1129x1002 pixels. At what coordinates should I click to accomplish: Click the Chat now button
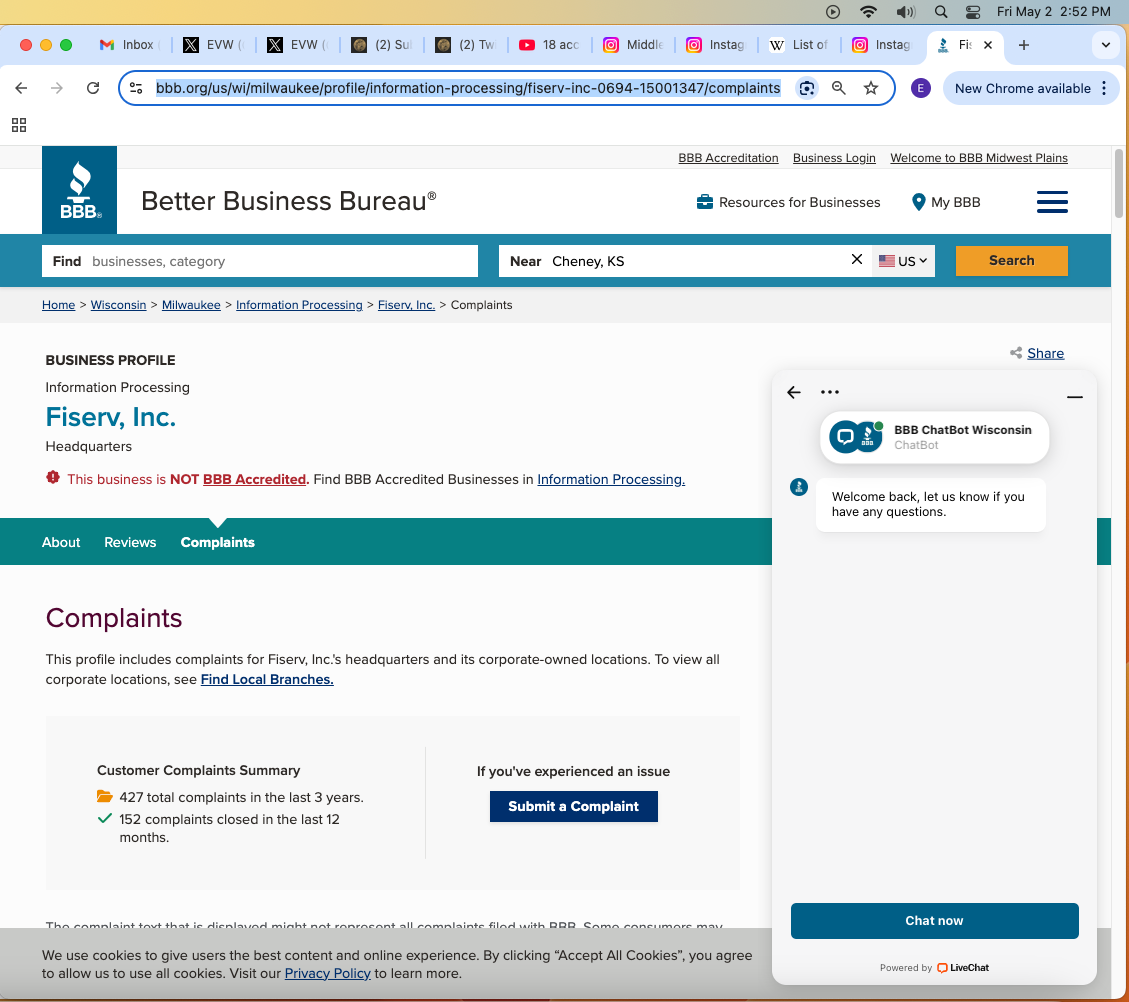coord(934,921)
